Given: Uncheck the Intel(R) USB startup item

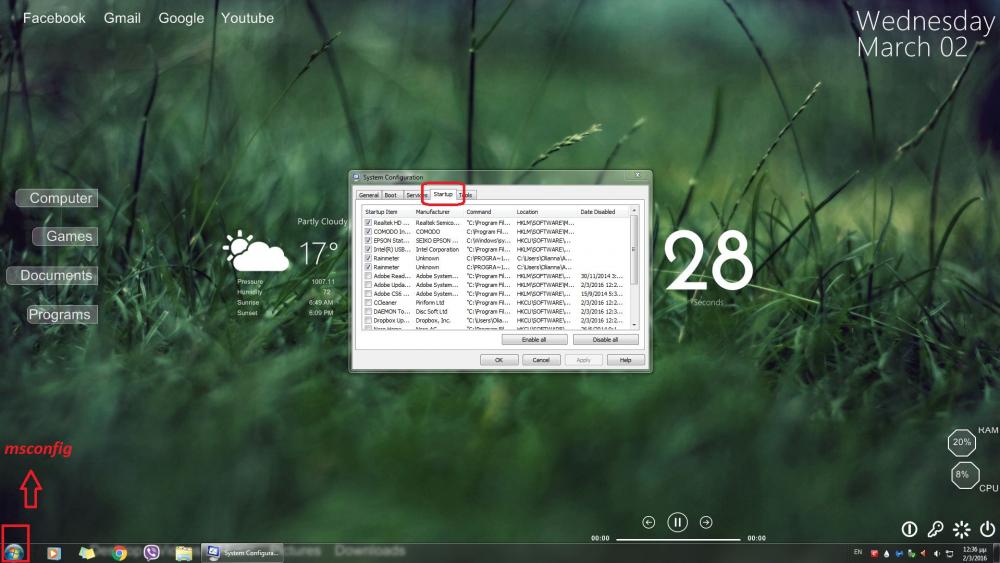Looking at the screenshot, I should coord(368,249).
